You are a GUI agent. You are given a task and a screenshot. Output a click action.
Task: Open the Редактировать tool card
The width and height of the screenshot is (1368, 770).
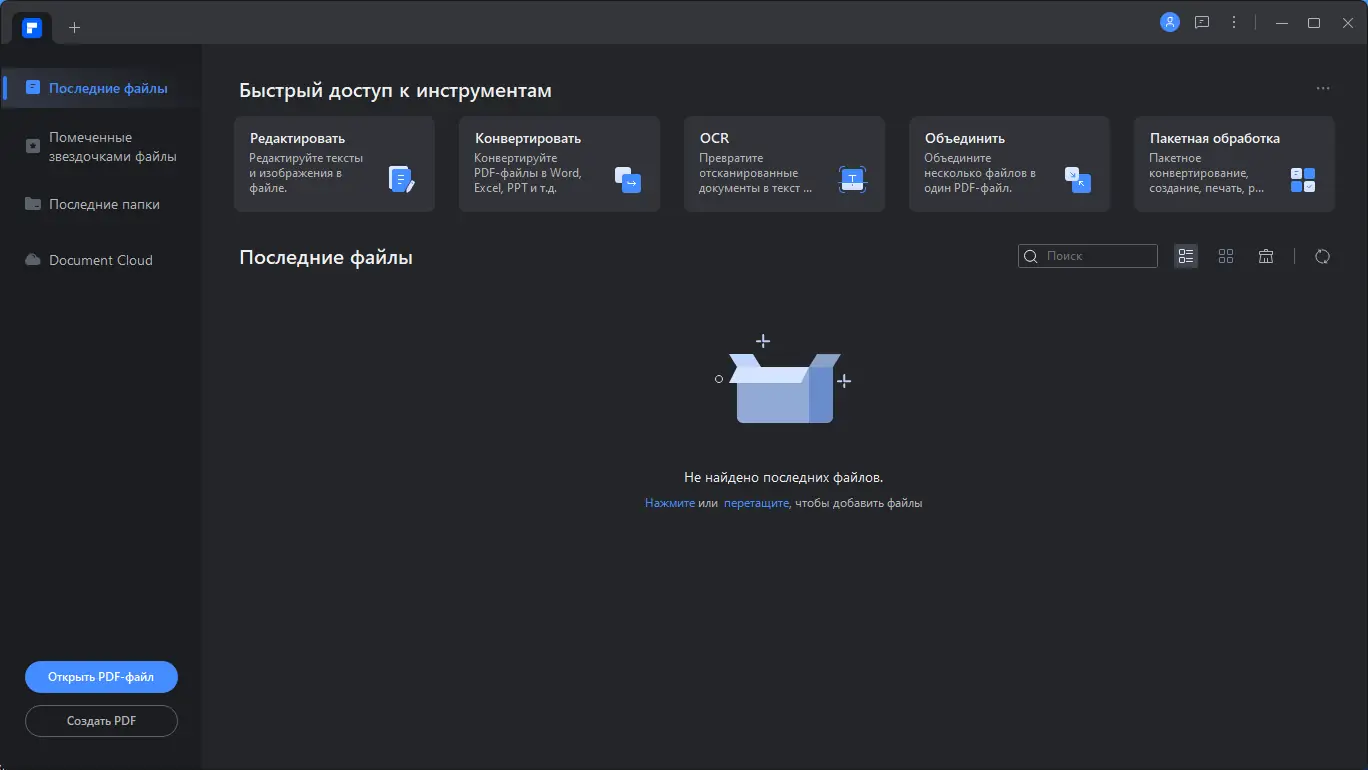pos(334,164)
